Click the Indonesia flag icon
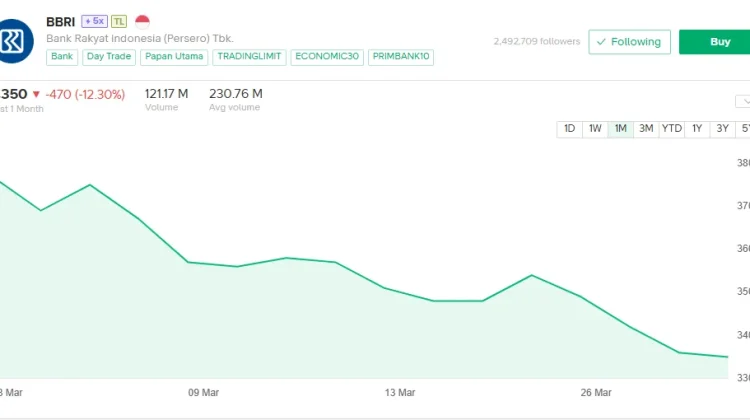750x420 pixels. tap(143, 22)
